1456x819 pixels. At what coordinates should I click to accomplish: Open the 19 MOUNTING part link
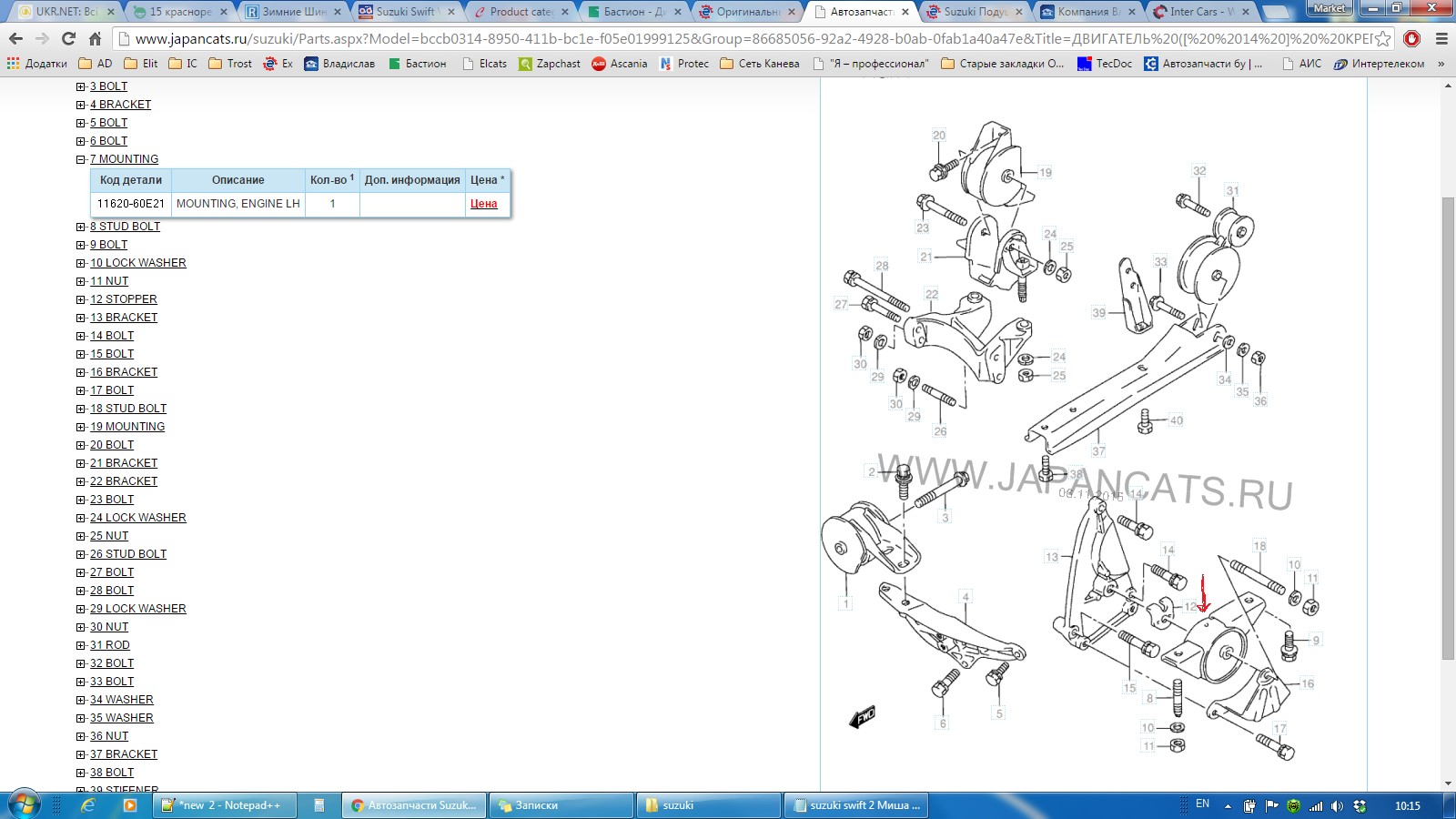127,427
